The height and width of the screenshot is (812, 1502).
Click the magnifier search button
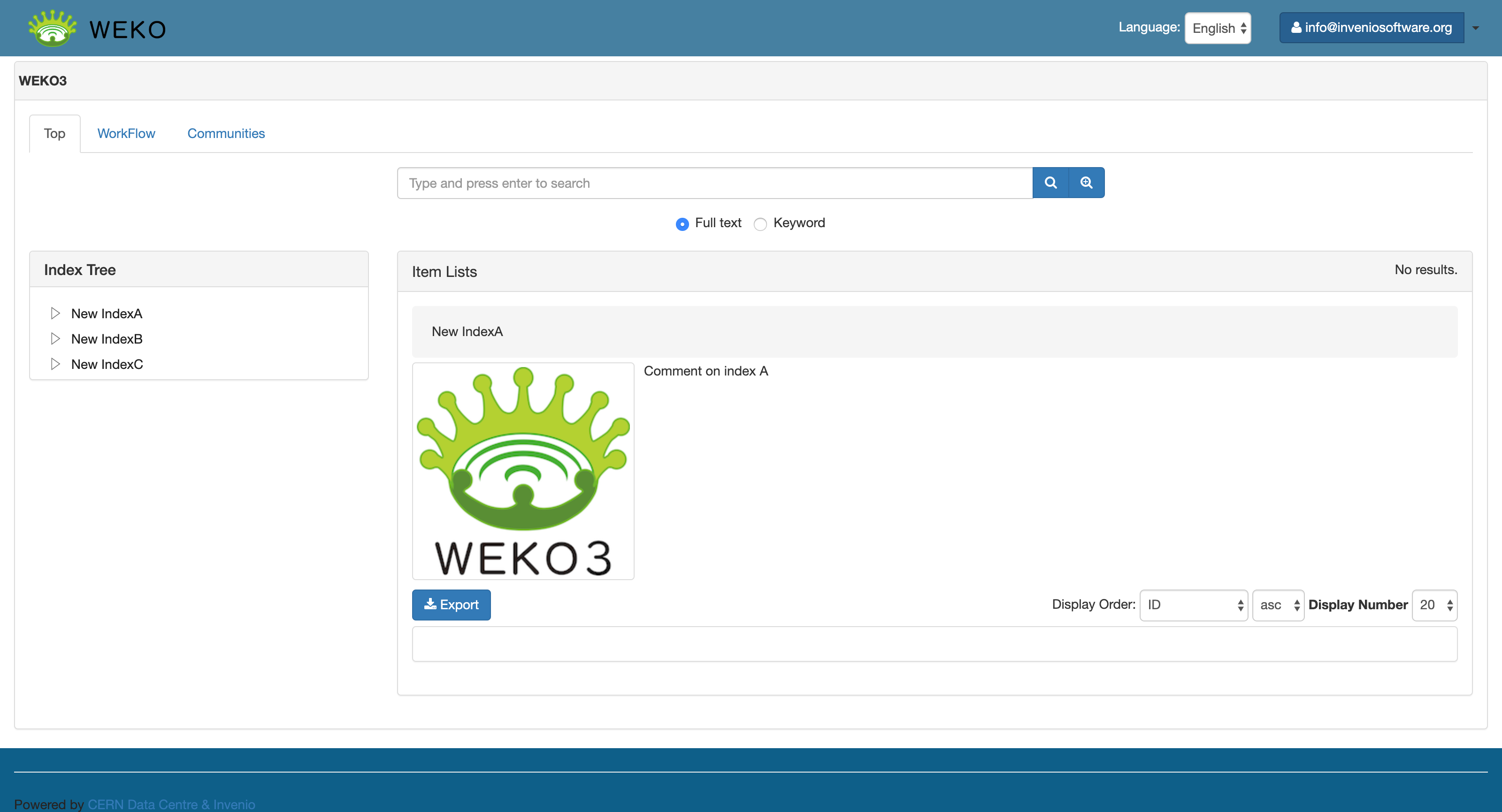coord(1050,183)
